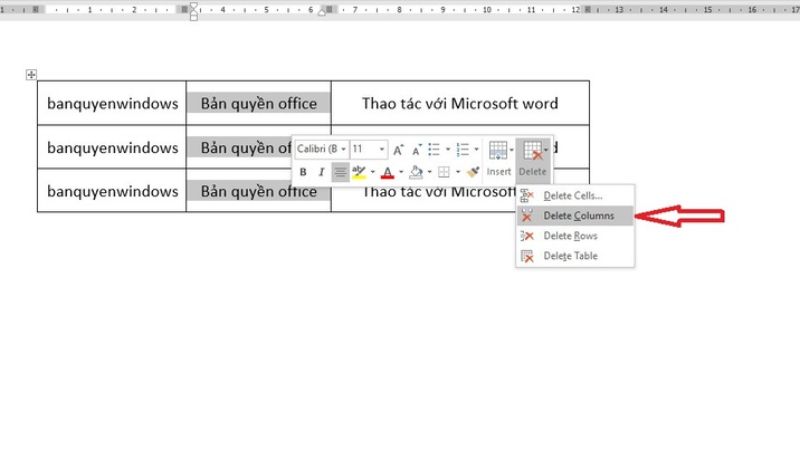Click the table move handle

pyautogui.click(x=31, y=75)
